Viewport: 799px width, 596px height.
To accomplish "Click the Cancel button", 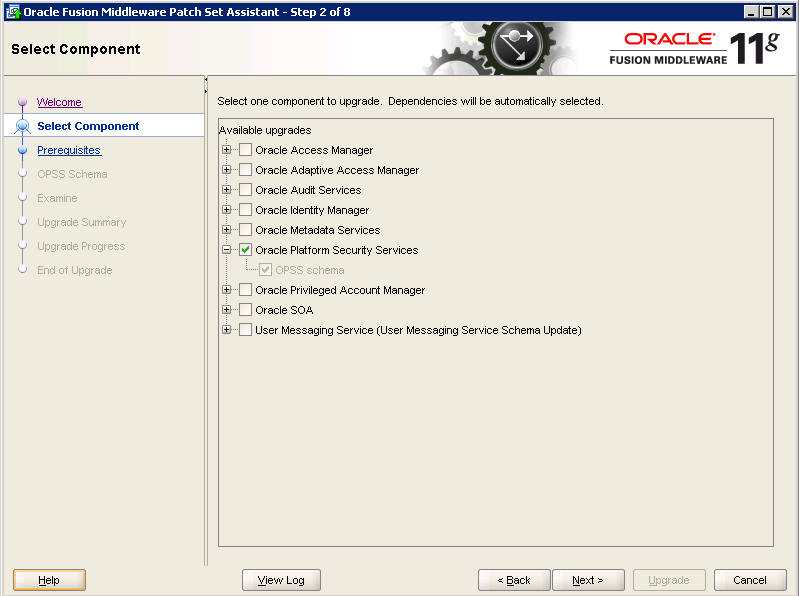I will [x=750, y=580].
